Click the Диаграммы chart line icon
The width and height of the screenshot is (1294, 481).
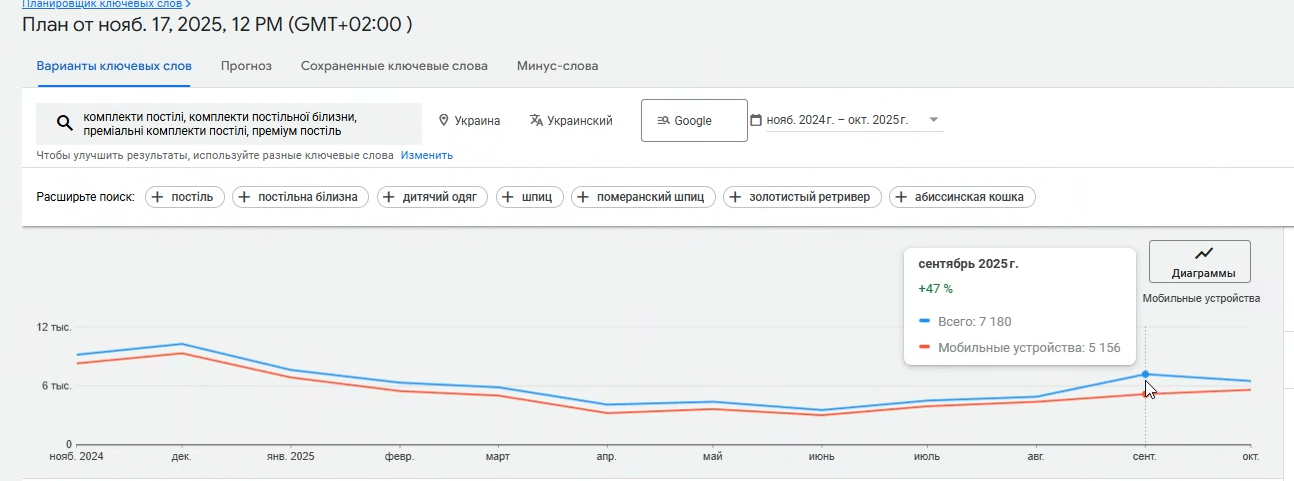coord(1204,254)
